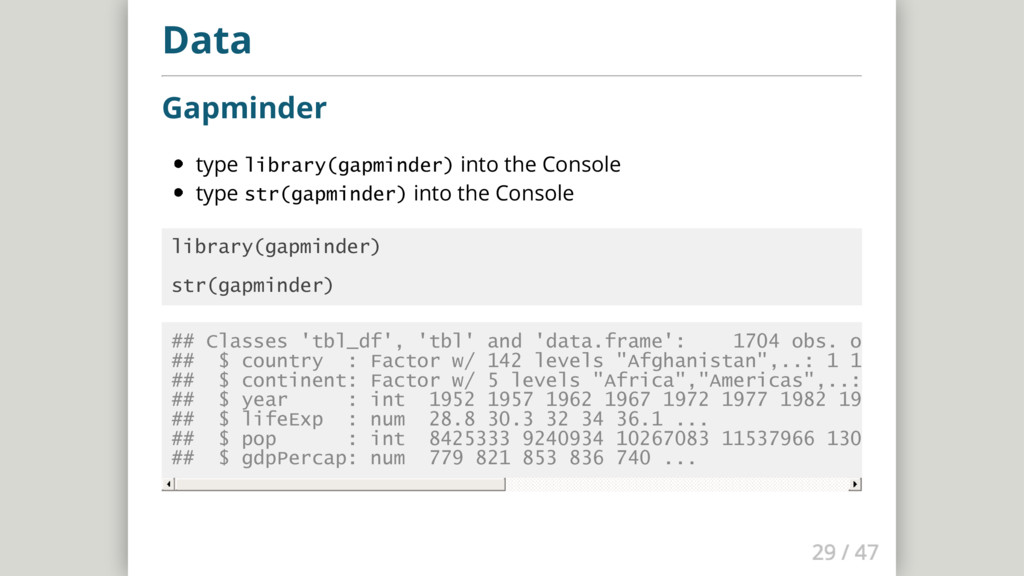Click the scrollbar right arrow

854,485
